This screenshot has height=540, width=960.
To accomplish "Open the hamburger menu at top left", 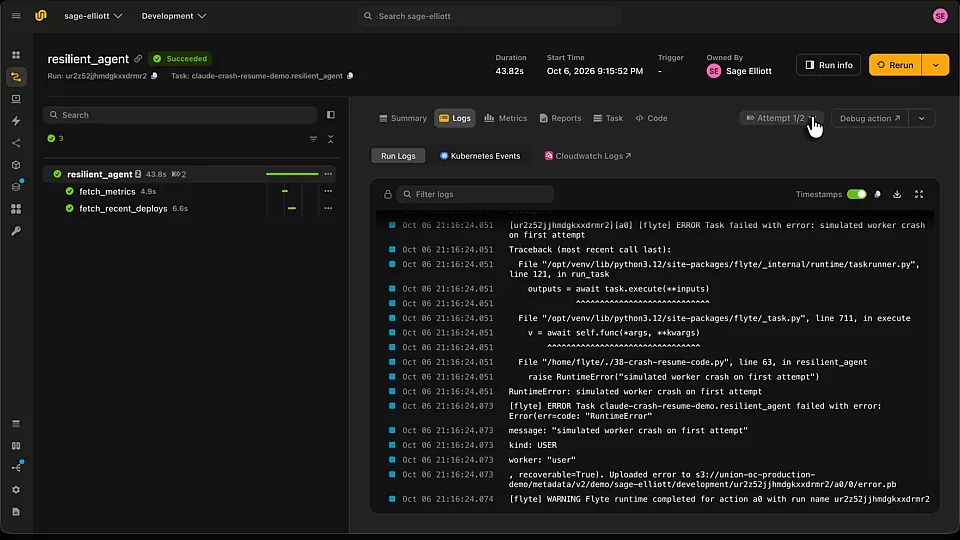I will (x=16, y=16).
